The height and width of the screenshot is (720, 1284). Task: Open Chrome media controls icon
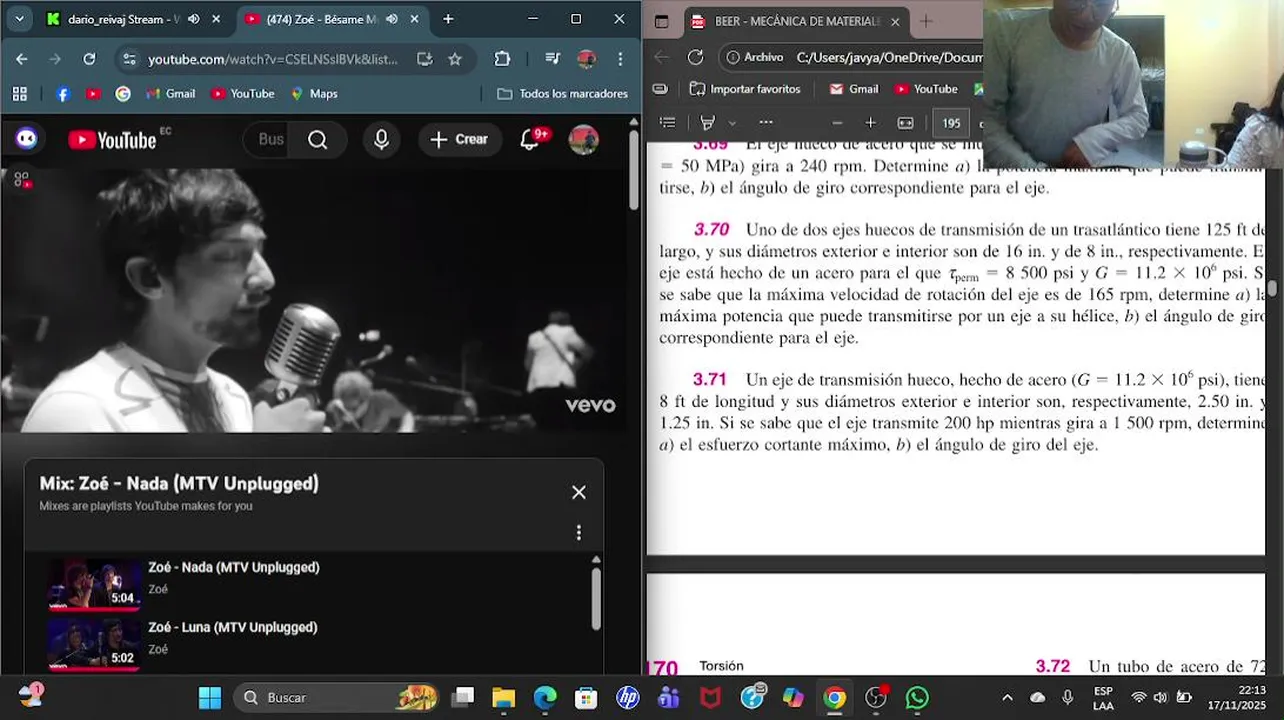tap(552, 59)
